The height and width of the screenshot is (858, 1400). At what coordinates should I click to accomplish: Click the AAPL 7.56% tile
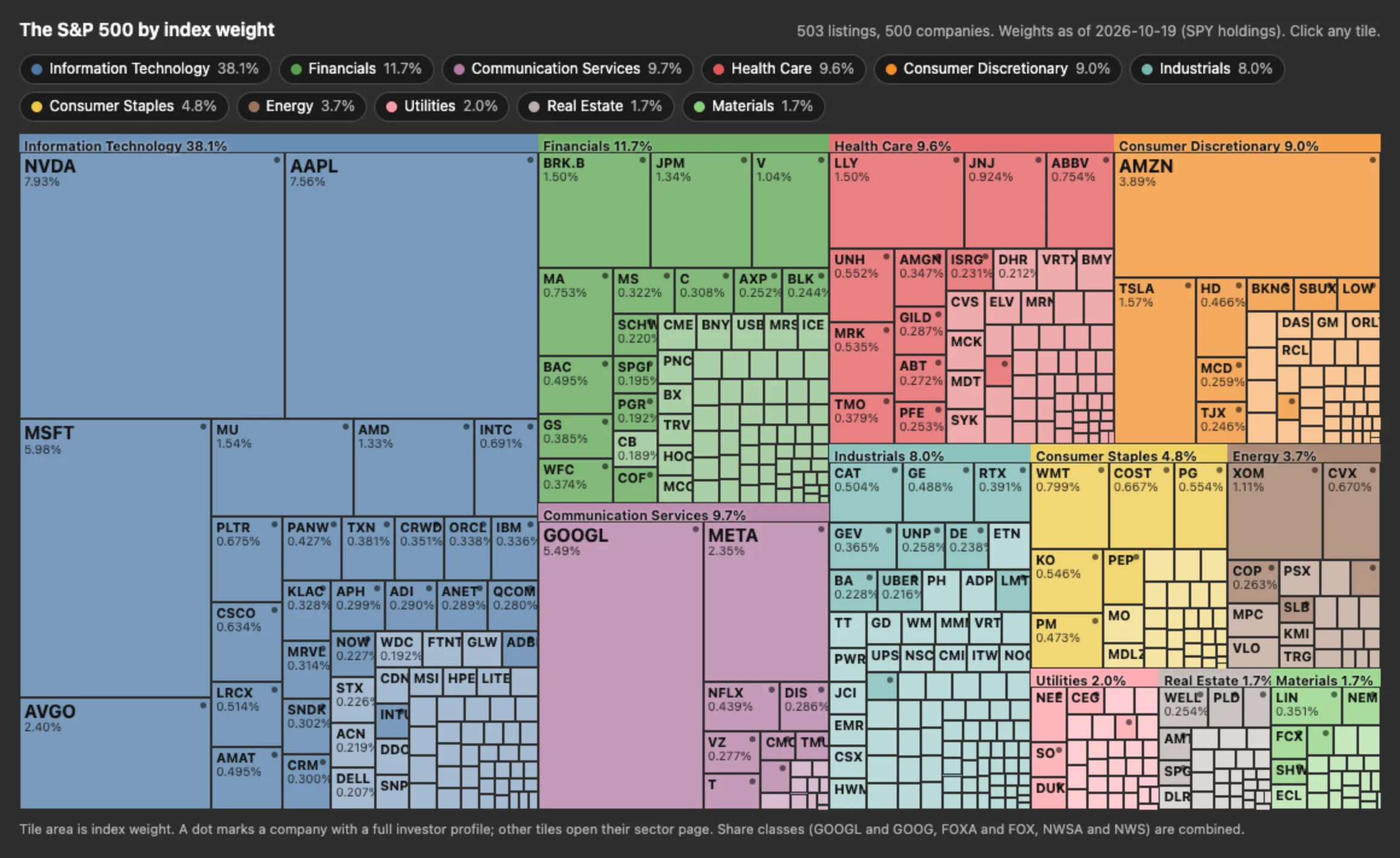tap(411, 285)
